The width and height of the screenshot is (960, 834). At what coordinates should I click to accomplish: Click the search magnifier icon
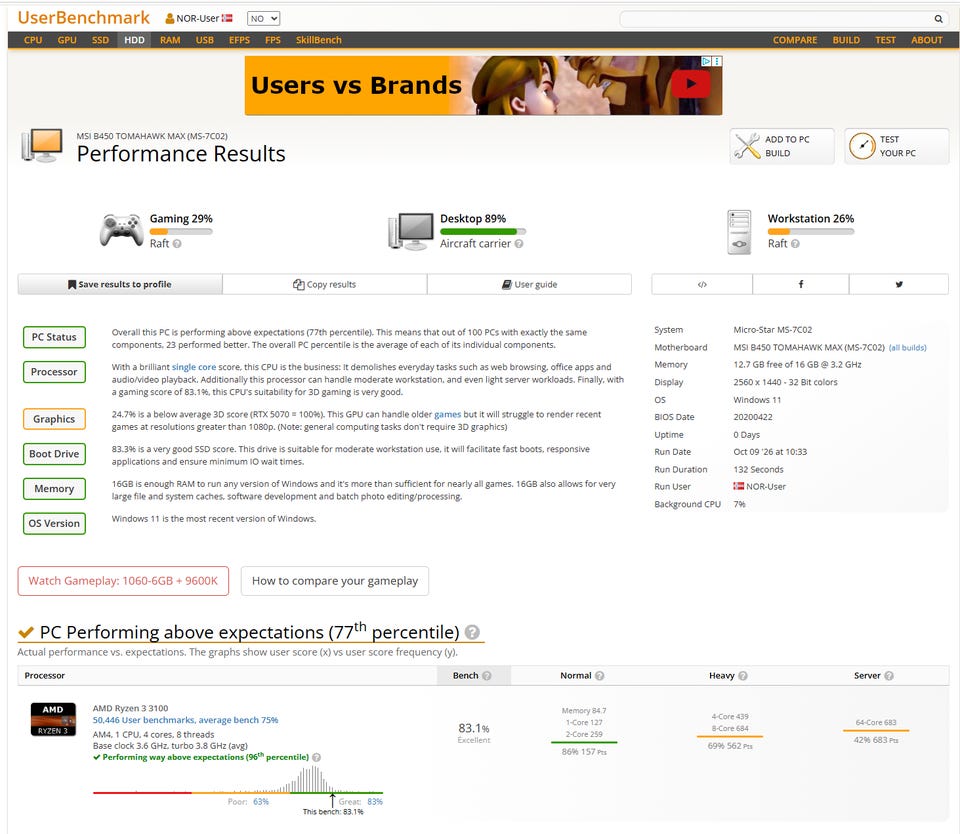(938, 19)
